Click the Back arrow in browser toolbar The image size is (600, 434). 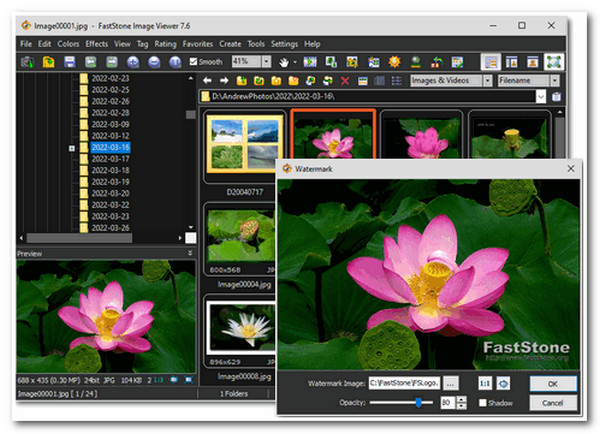pyautogui.click(x=208, y=80)
